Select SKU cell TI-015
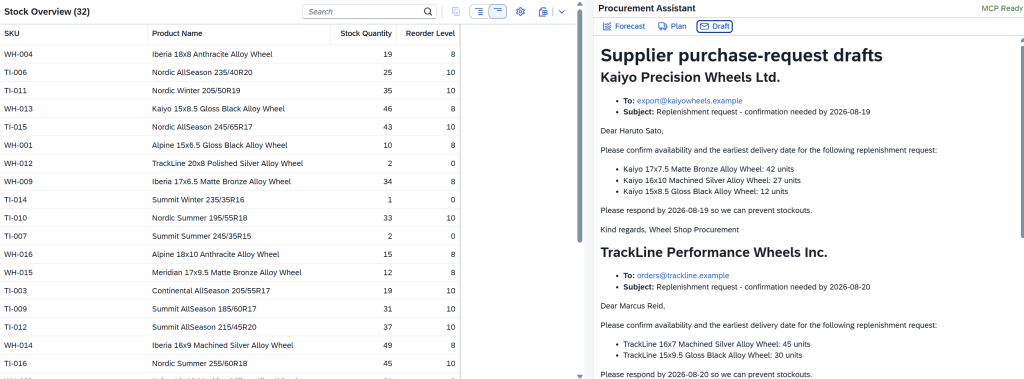The width and height of the screenshot is (1024, 379). click(15, 127)
